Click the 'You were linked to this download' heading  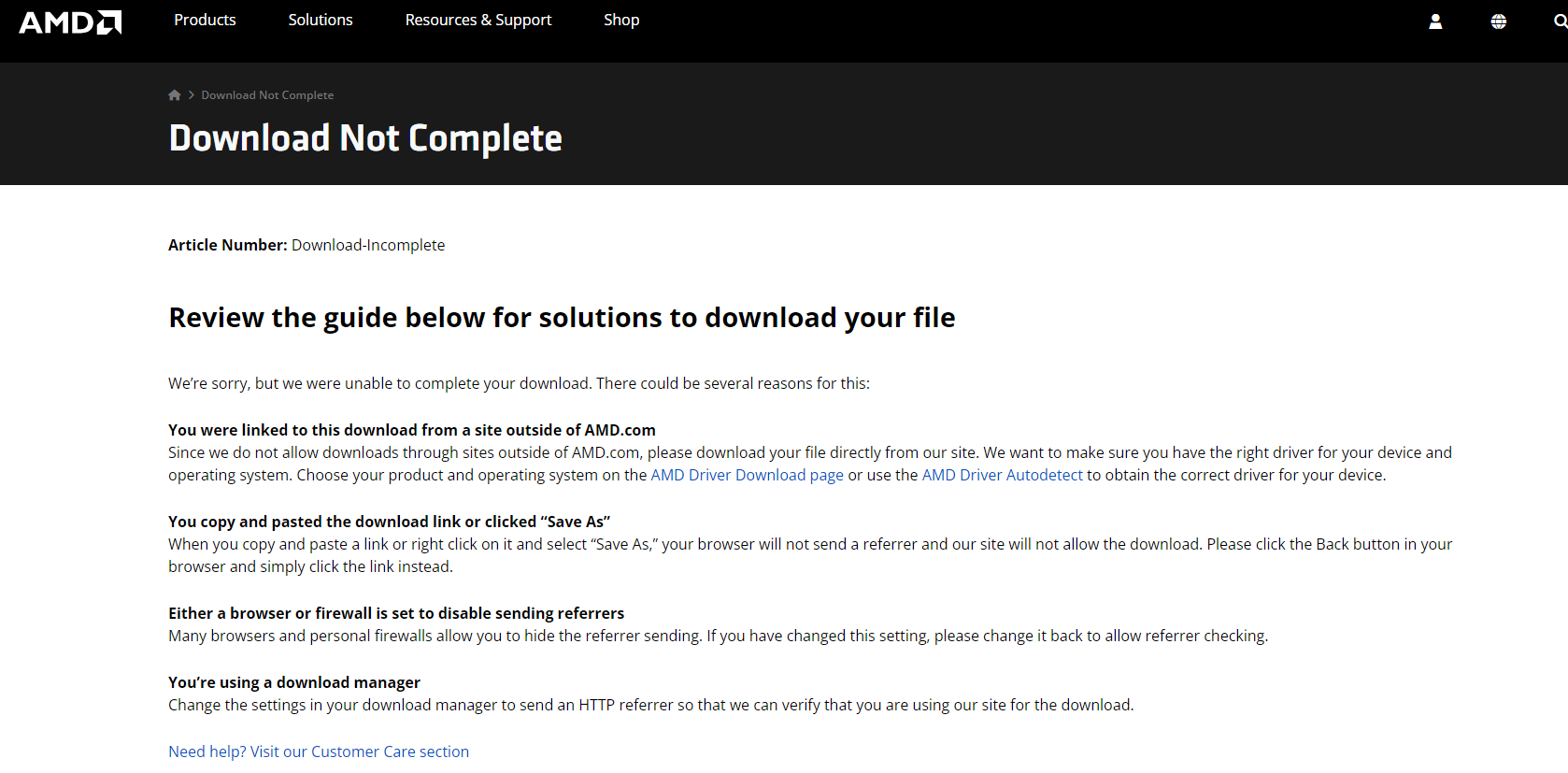pos(412,430)
